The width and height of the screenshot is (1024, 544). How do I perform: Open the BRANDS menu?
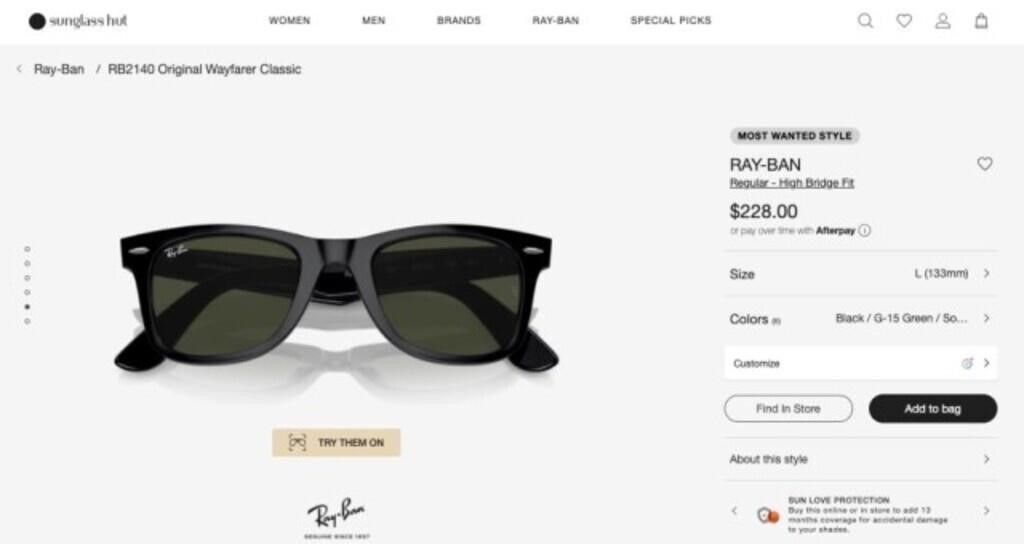pyautogui.click(x=458, y=21)
